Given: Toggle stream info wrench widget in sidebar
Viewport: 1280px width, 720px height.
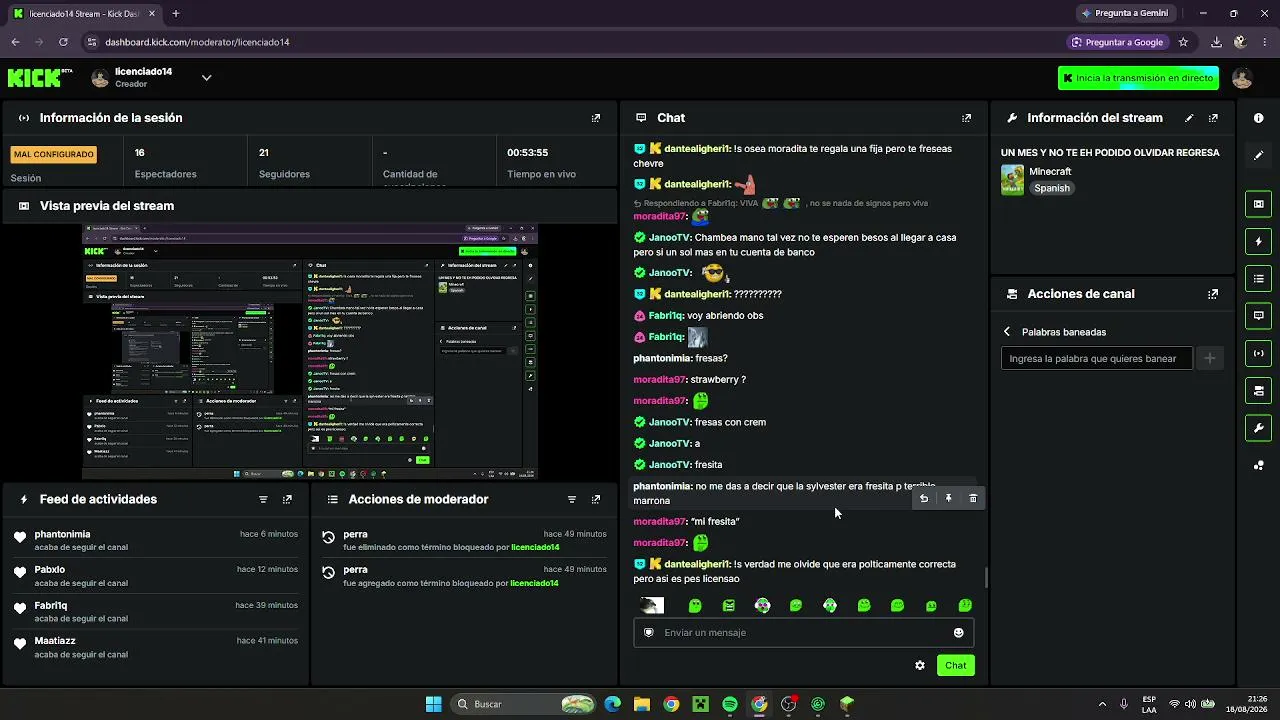Looking at the screenshot, I should [x=1258, y=428].
